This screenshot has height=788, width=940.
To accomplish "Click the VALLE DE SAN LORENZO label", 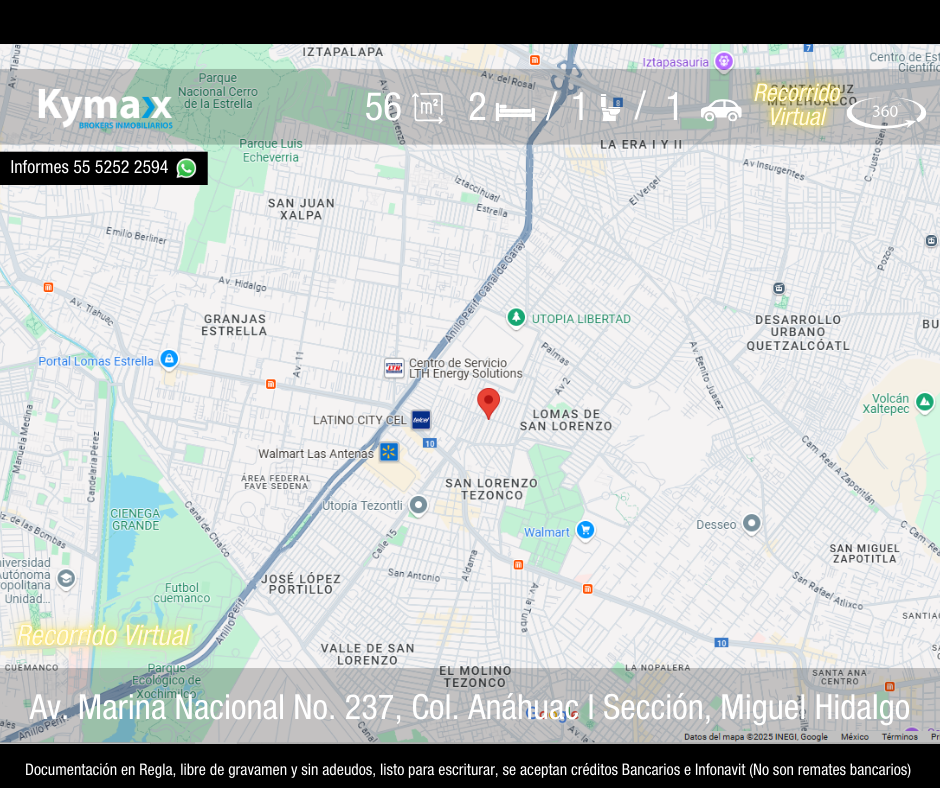I will click(x=367, y=654).
